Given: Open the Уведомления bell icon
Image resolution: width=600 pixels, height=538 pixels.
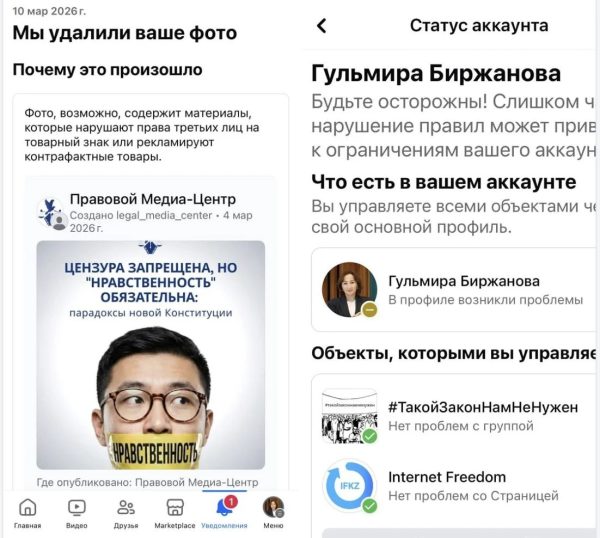Looking at the screenshot, I should [224, 507].
